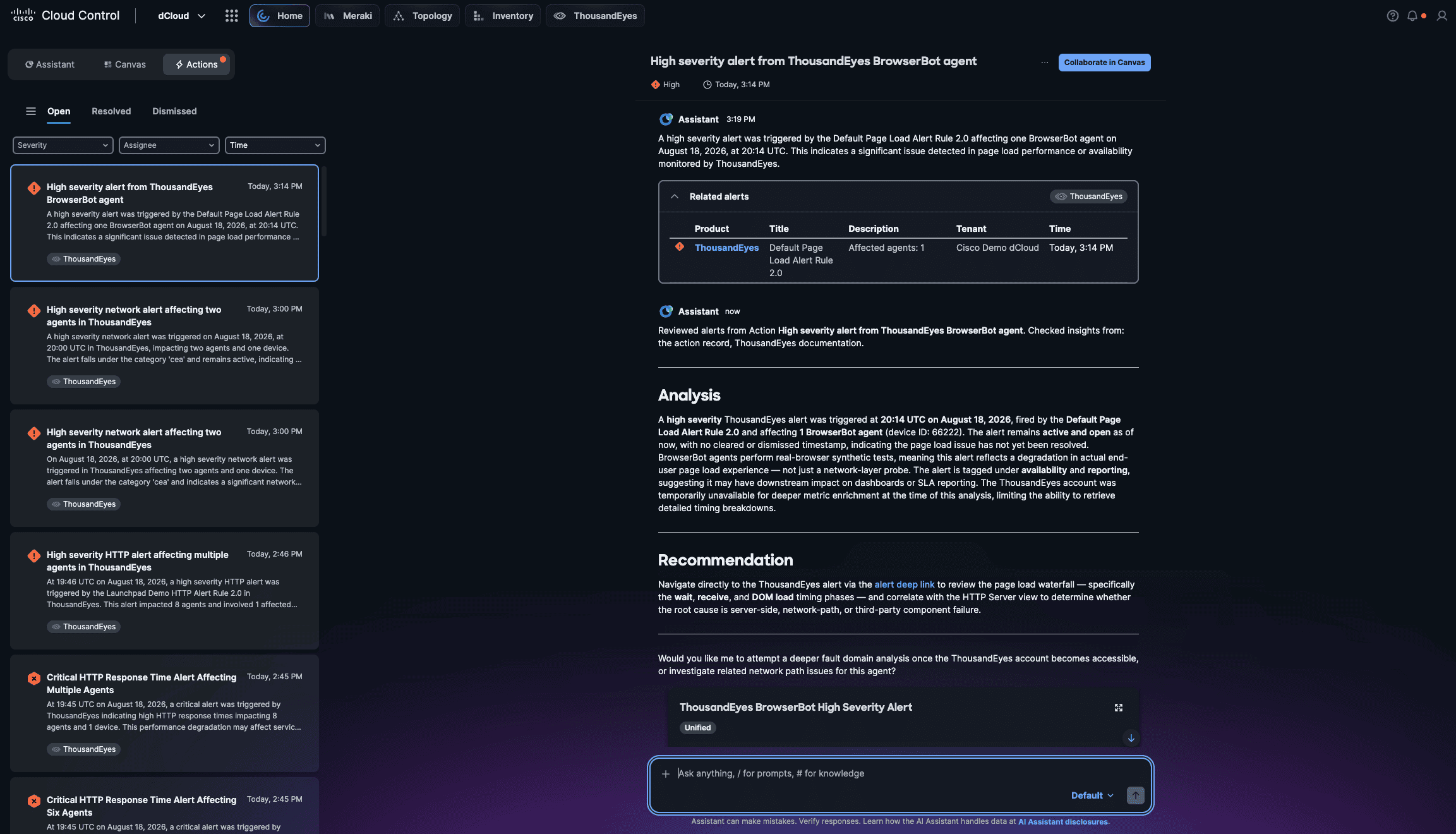Image resolution: width=1456 pixels, height=834 pixels.
Task: Open the Time filter dropdown
Action: click(x=275, y=145)
